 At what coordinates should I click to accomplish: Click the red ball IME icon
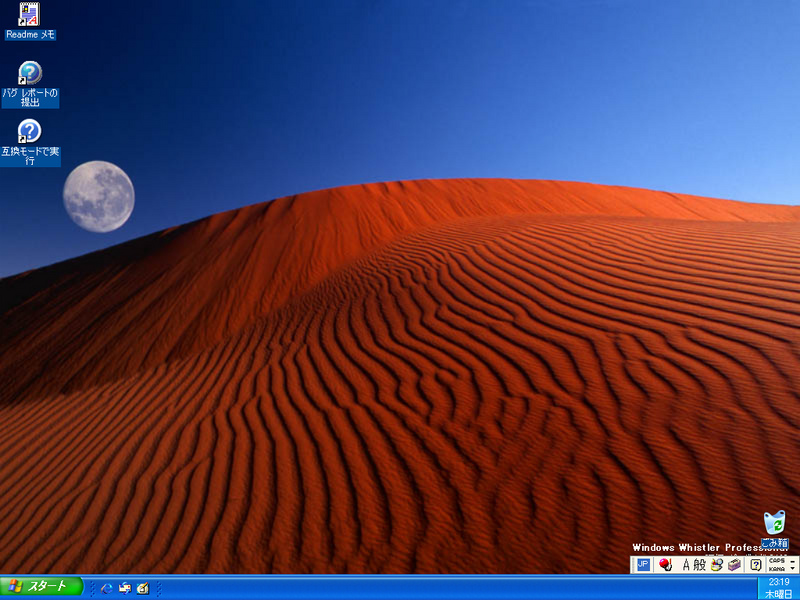(665, 564)
